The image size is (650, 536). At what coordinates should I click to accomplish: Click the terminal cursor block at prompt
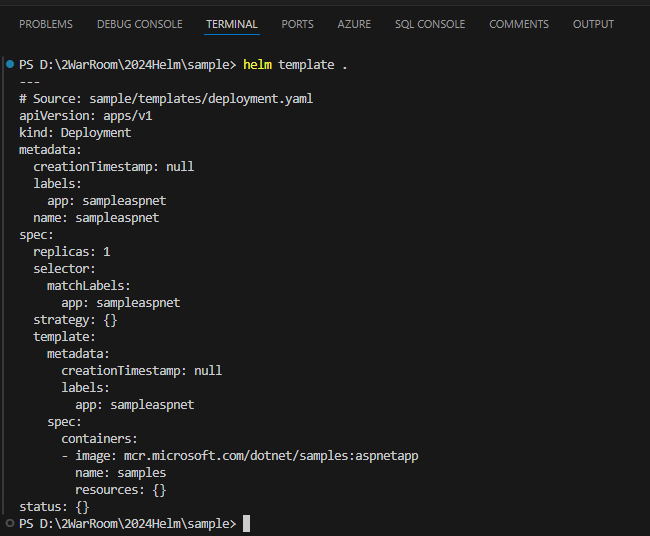coord(246,523)
